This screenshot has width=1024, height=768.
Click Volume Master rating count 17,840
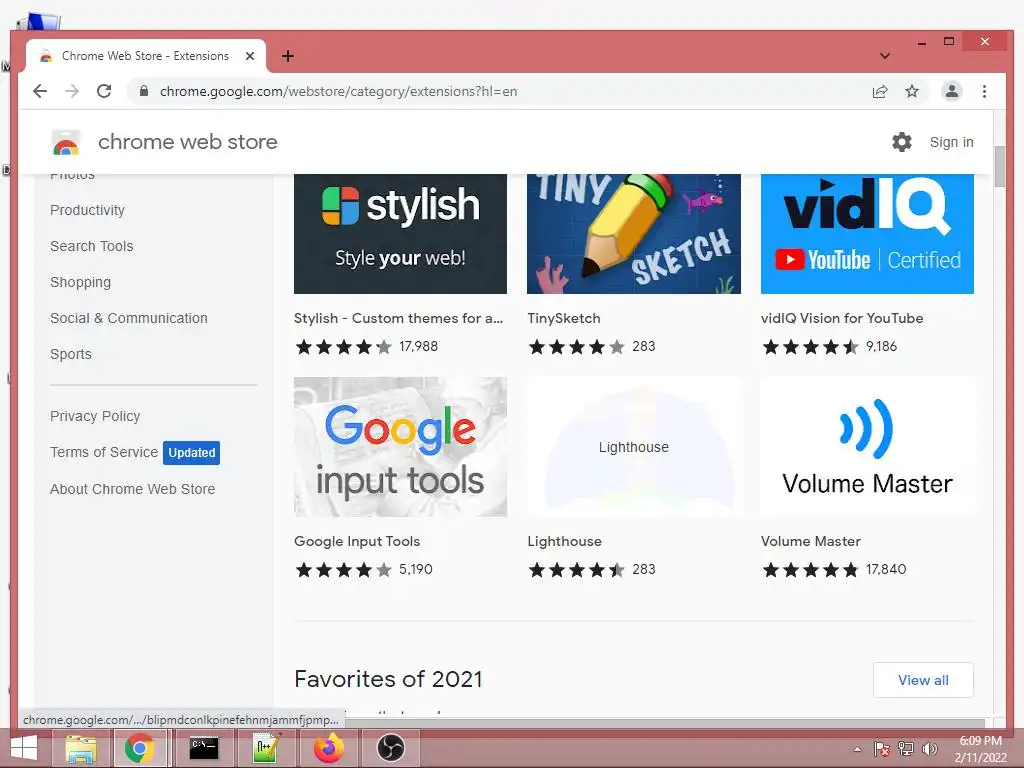[886, 569]
